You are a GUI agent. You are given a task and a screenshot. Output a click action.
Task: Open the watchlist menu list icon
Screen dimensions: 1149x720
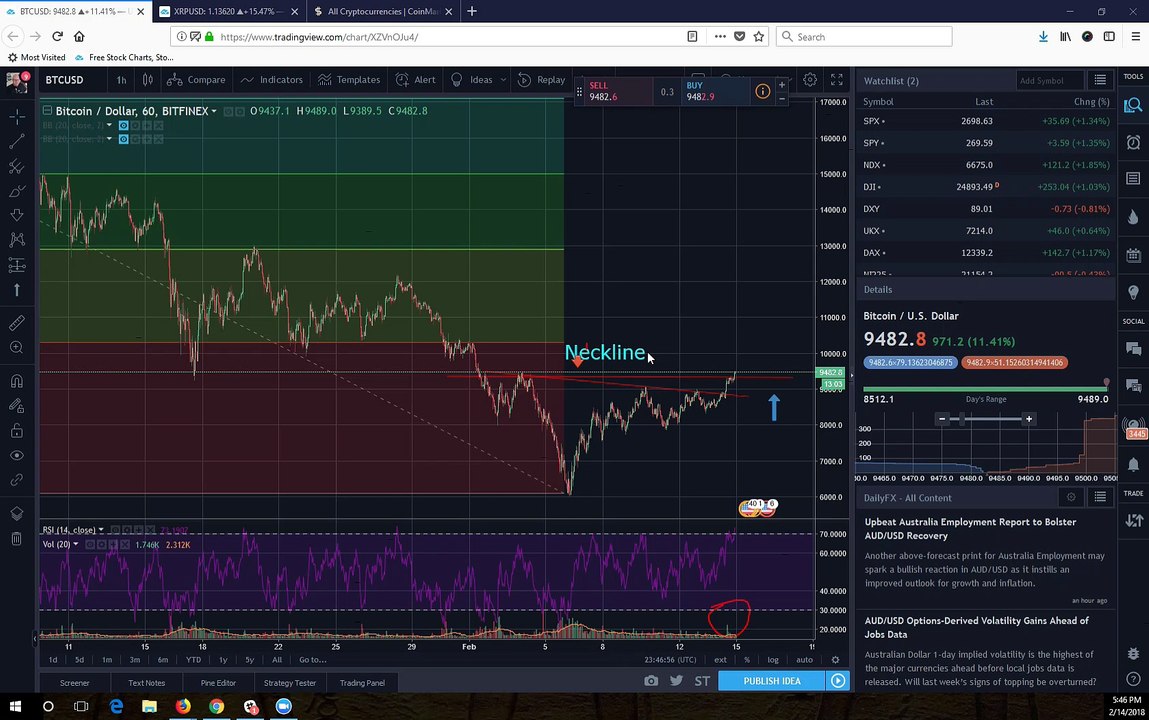point(1100,80)
